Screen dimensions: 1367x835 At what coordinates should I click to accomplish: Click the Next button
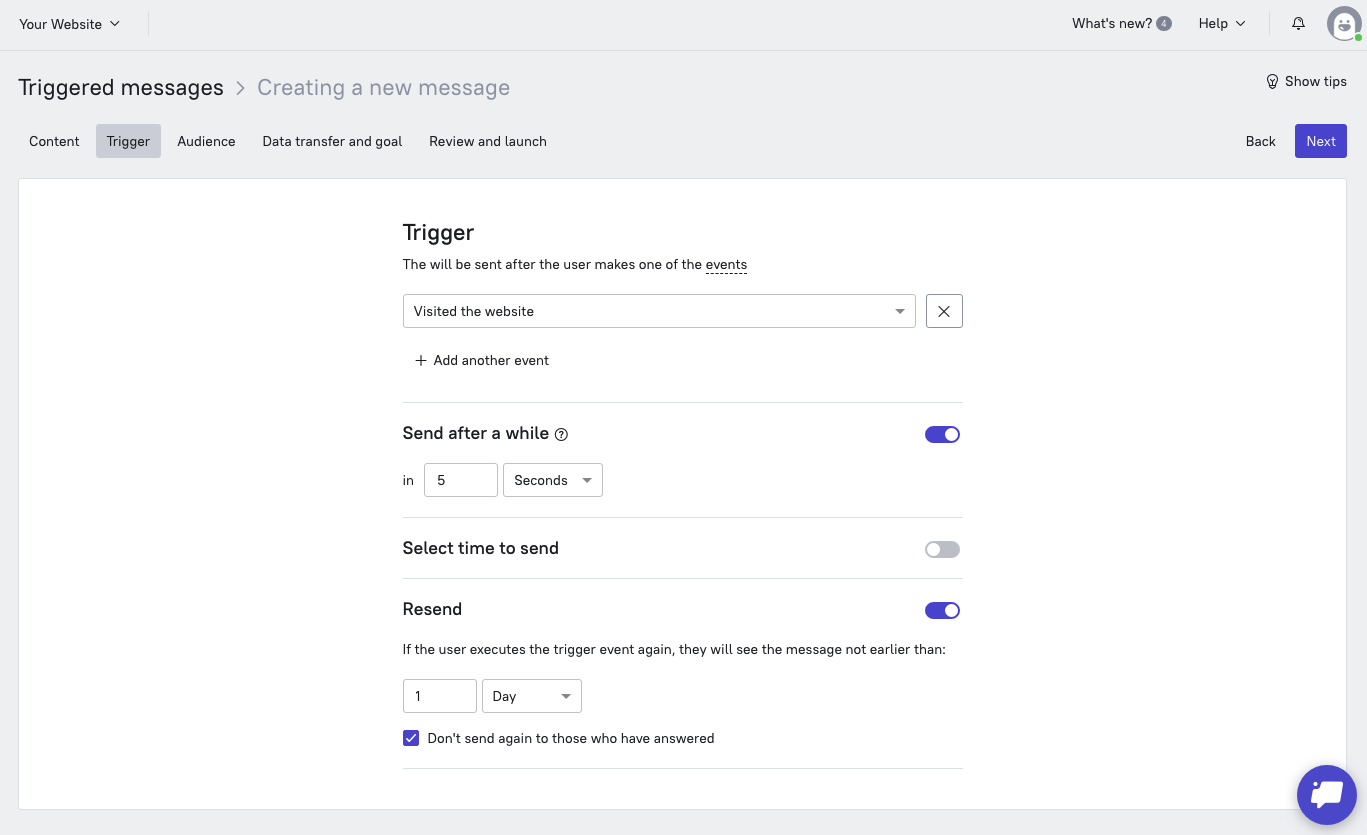[x=1321, y=141]
